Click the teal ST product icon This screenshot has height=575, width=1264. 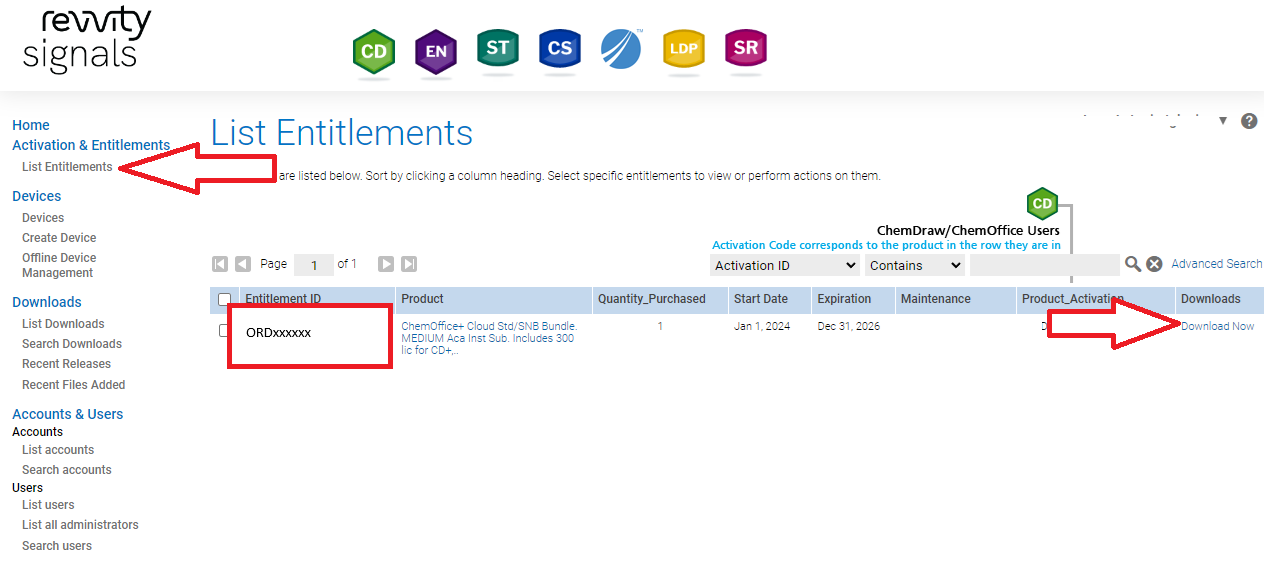[x=497, y=49]
